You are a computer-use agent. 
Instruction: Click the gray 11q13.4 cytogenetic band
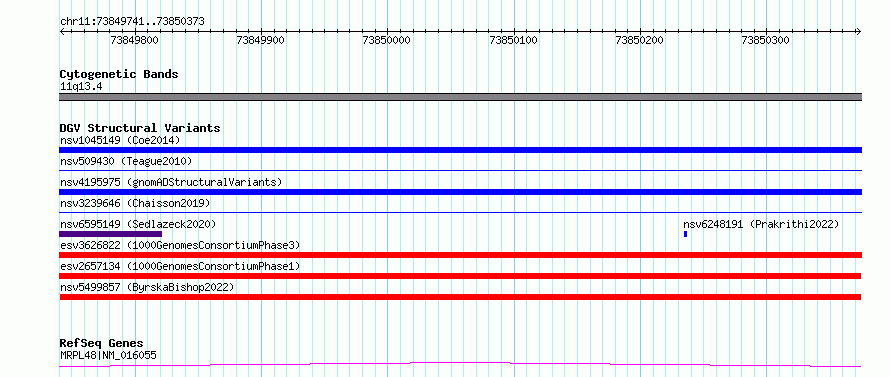click(460, 97)
